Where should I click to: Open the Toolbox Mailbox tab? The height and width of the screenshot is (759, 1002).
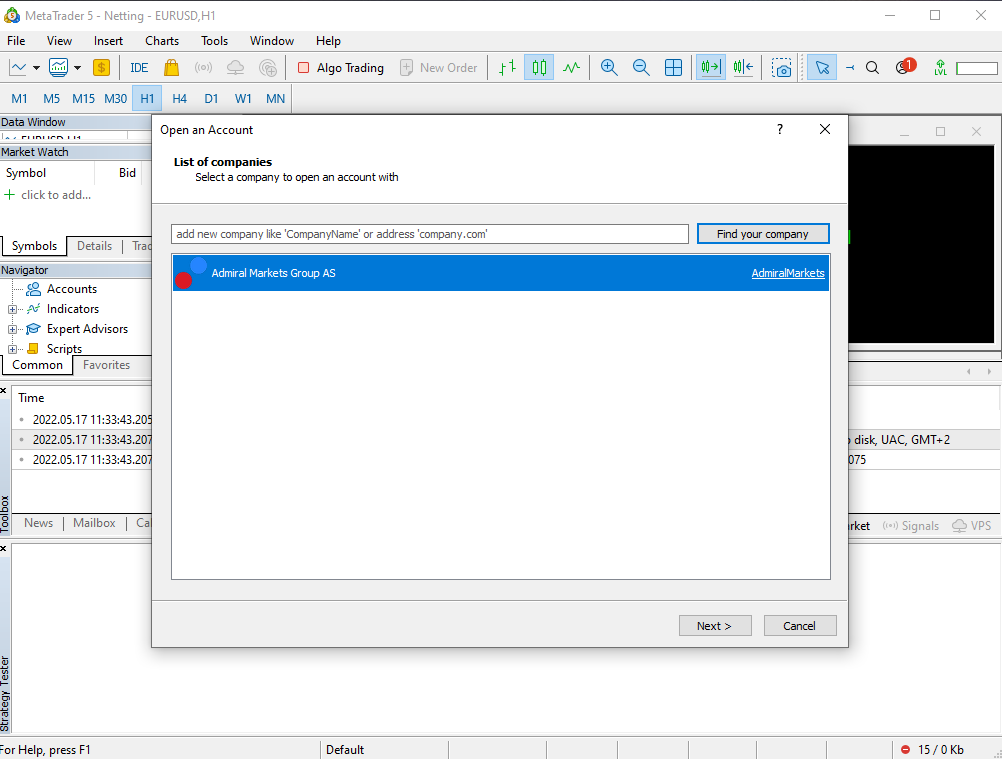94,523
